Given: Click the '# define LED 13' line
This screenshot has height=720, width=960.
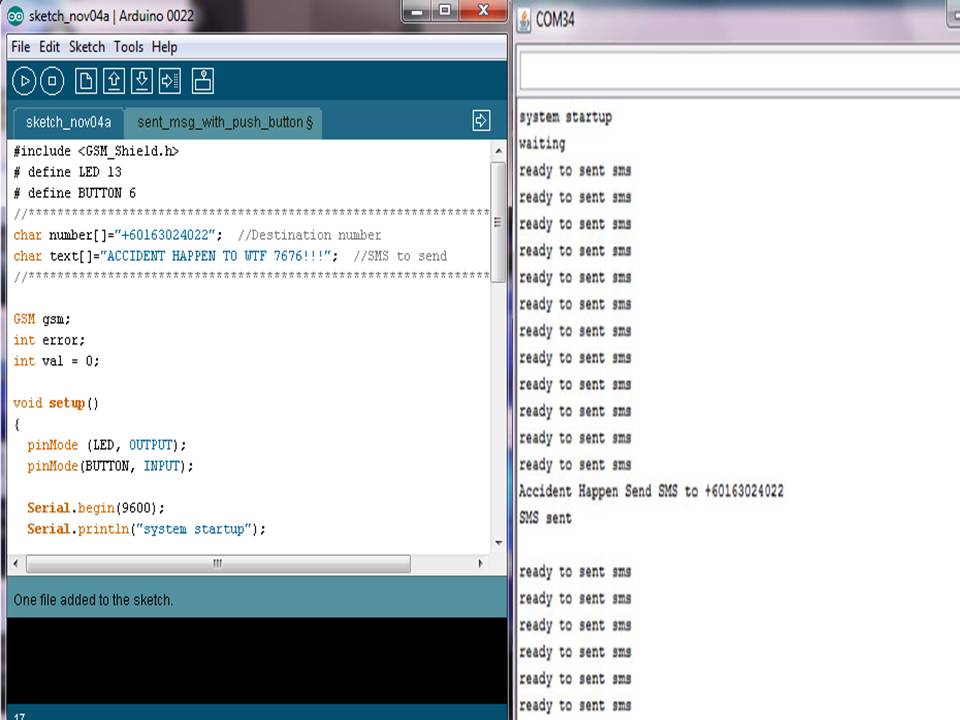Looking at the screenshot, I should tap(68, 172).
